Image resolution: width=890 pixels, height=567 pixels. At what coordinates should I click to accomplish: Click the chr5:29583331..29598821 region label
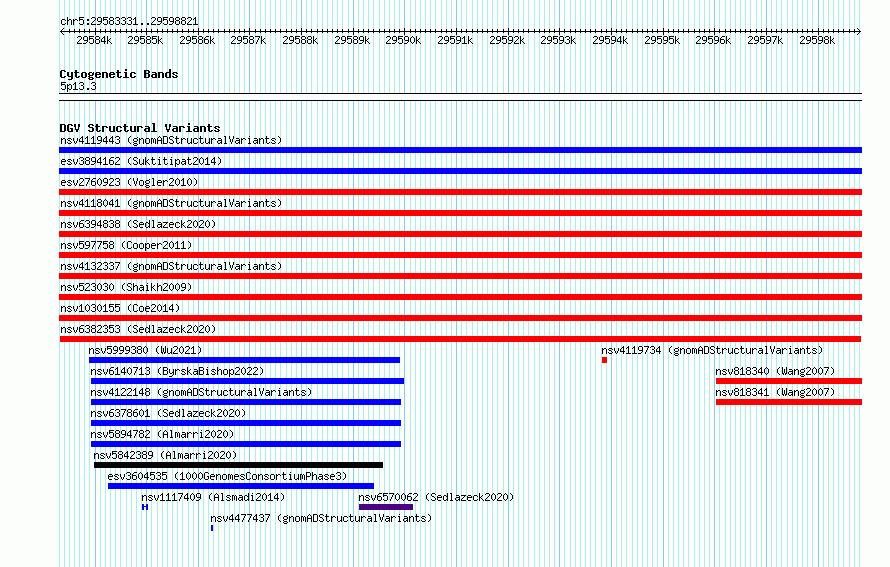(x=129, y=21)
